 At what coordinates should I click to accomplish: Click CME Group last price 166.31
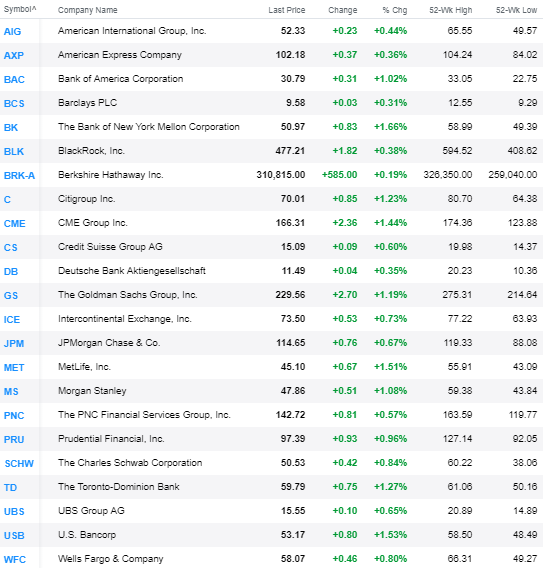click(x=290, y=223)
